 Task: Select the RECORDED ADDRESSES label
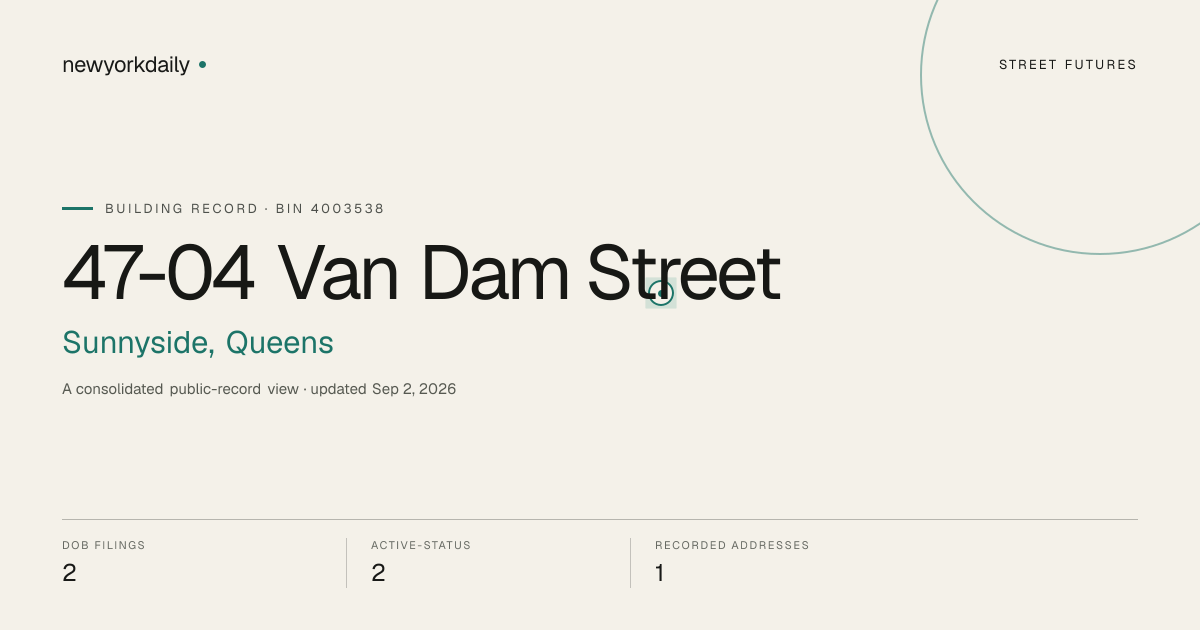click(732, 546)
